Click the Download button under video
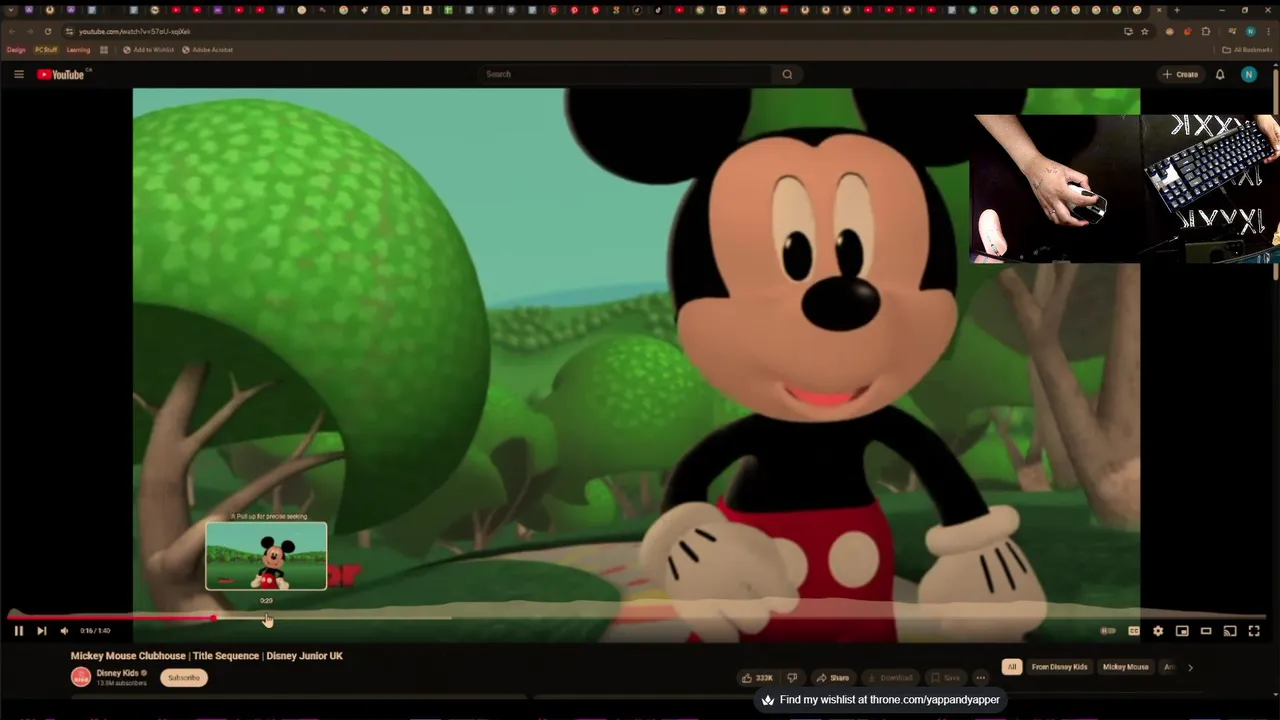Screen dimensions: 1280x720 pos(890,678)
